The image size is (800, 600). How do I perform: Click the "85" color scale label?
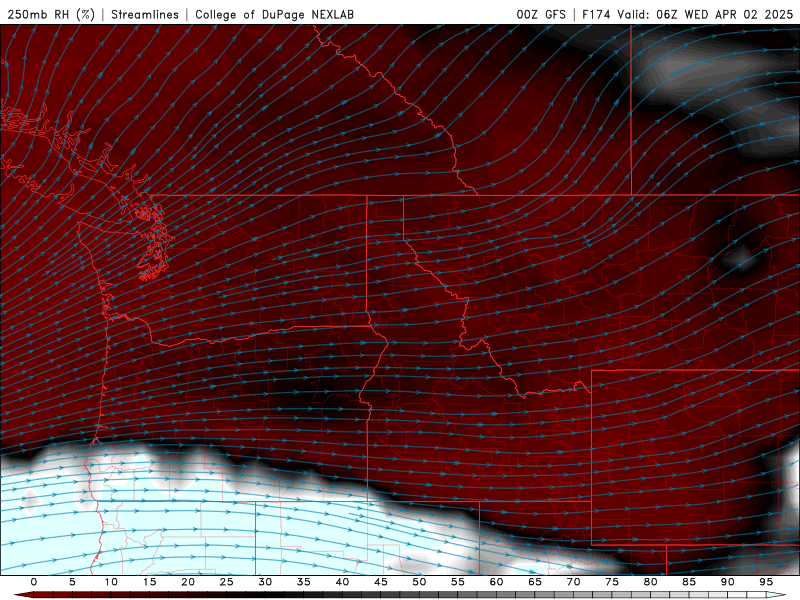tap(688, 582)
